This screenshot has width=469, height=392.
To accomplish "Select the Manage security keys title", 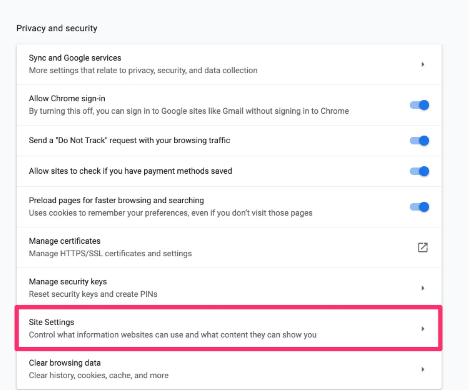I will point(68,282).
